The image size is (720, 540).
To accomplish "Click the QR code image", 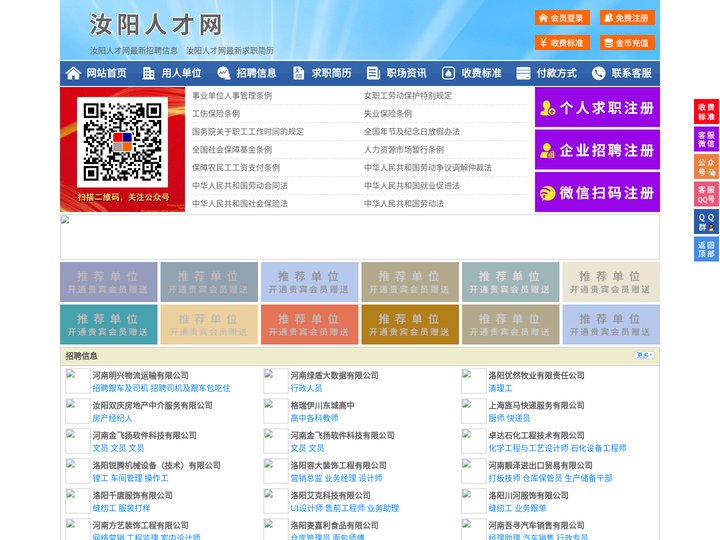I will 122,142.
